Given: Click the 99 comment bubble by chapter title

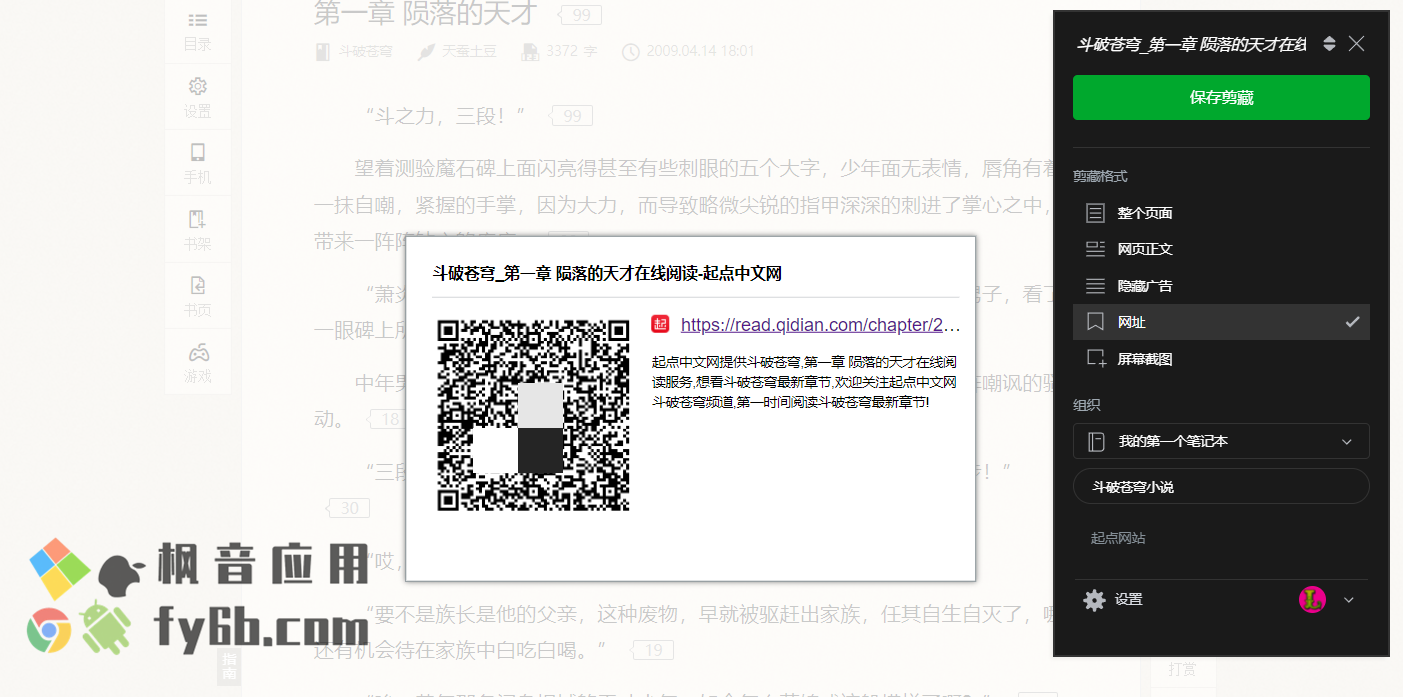Looking at the screenshot, I should pyautogui.click(x=579, y=15).
